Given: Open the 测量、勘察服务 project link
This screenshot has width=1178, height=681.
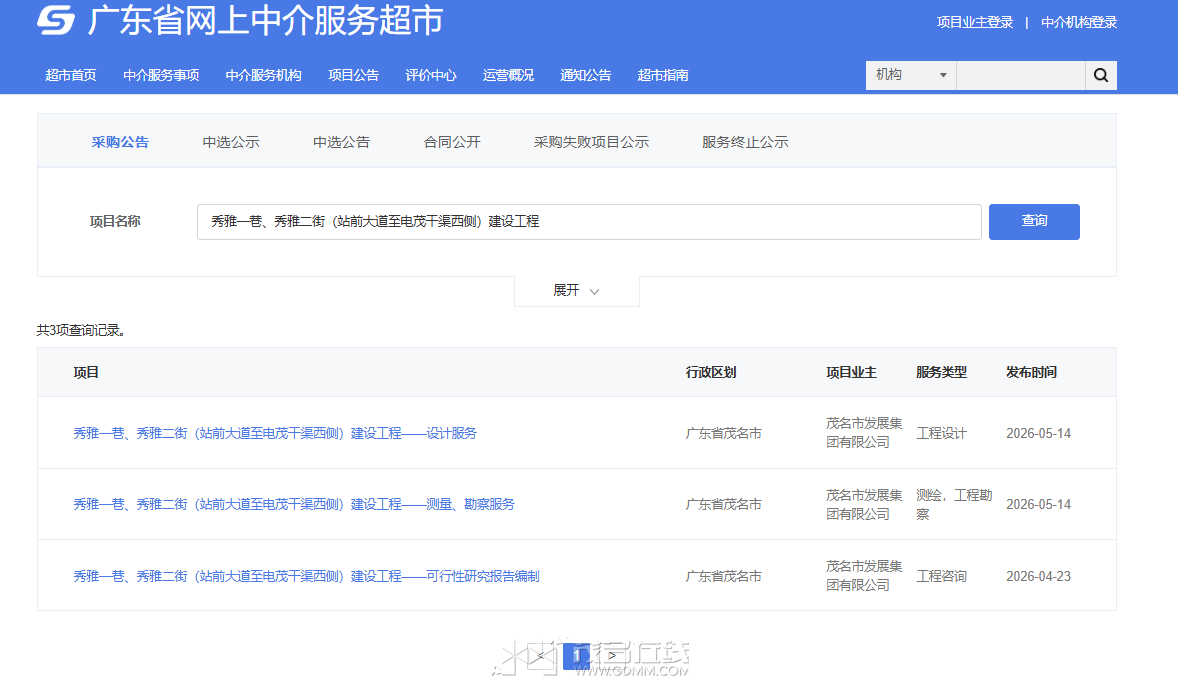Looking at the screenshot, I should click(x=294, y=504).
